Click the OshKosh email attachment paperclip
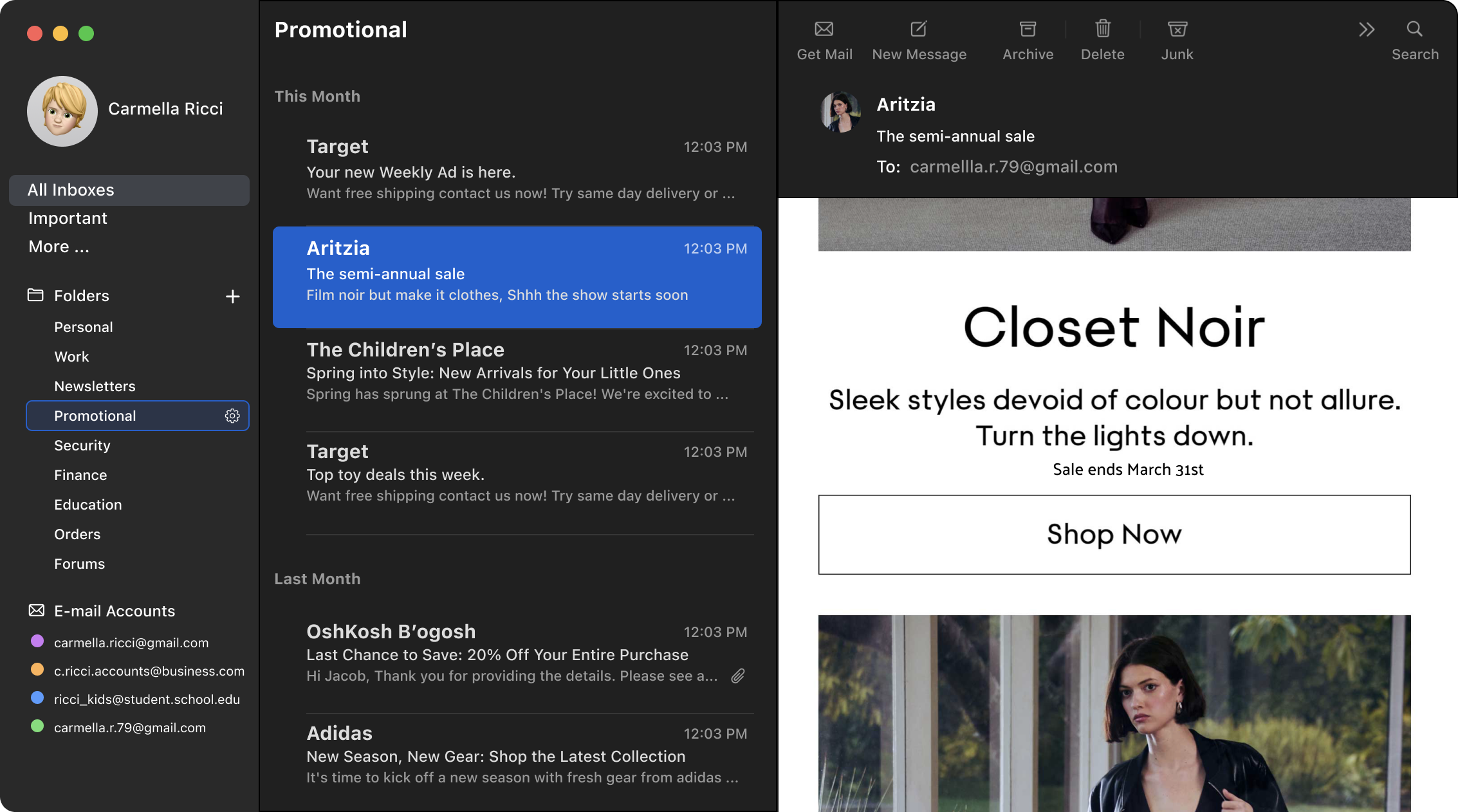This screenshot has width=1458, height=812. tap(738, 676)
